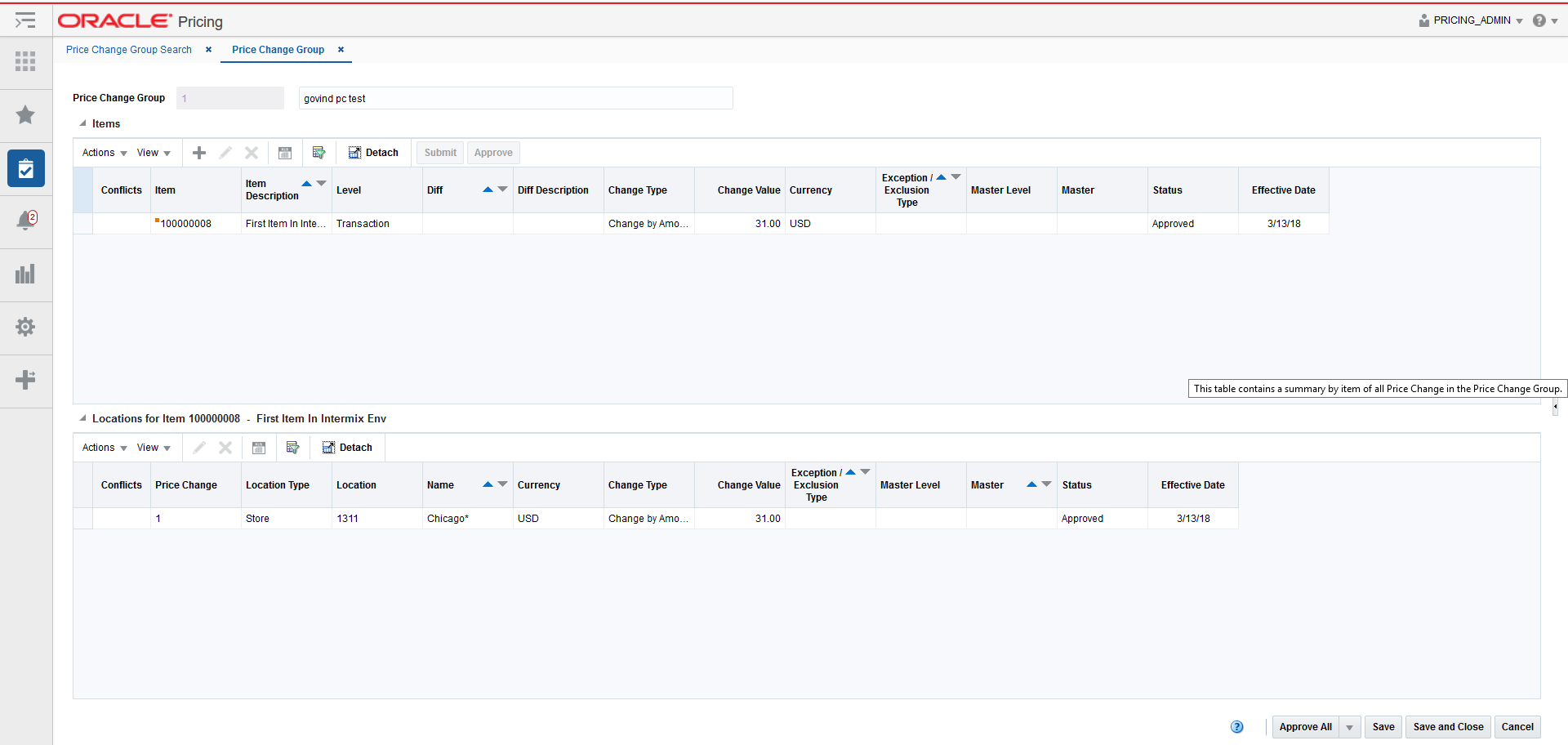Viewport: 1568px width, 745px height.
Task: Open the PRICING_ADMIN user menu
Action: pyautogui.click(x=1470, y=20)
